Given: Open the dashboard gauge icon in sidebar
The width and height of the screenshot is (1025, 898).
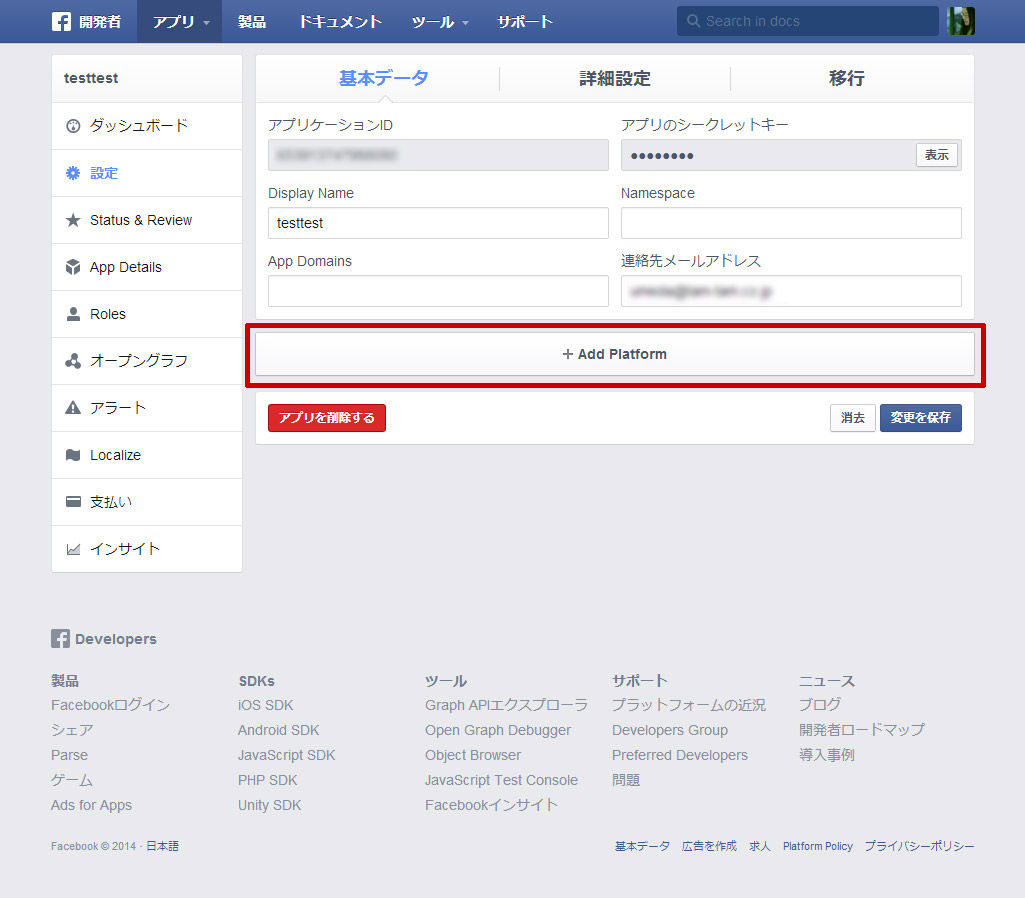Looking at the screenshot, I should pos(73,125).
